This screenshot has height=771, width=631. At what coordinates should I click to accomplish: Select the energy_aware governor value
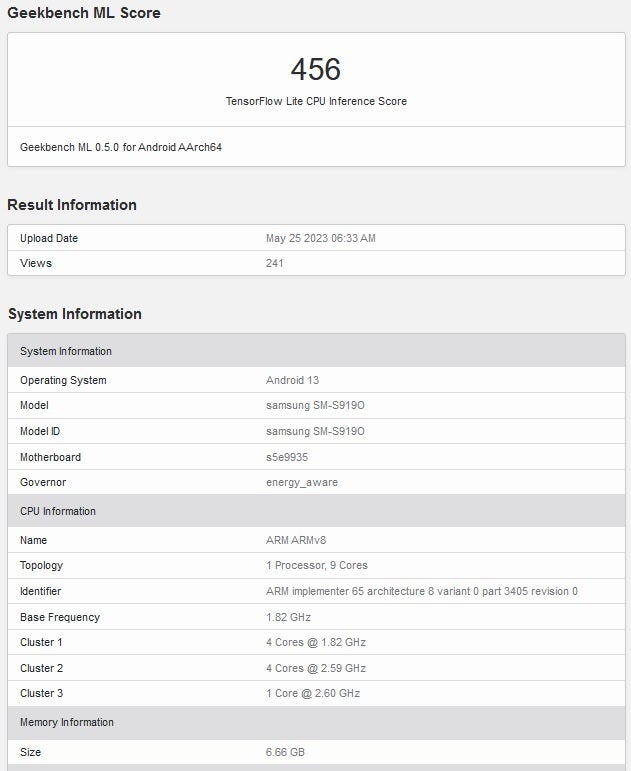pos(302,482)
